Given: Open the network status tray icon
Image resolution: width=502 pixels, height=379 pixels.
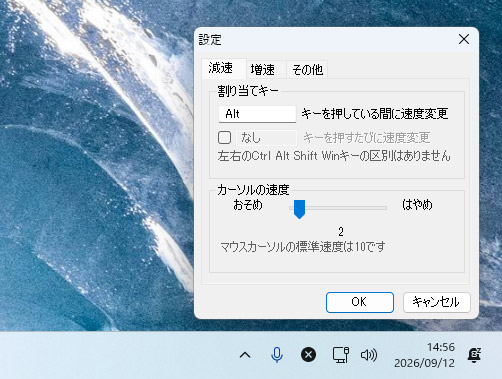Looking at the screenshot, I should click(x=341, y=355).
